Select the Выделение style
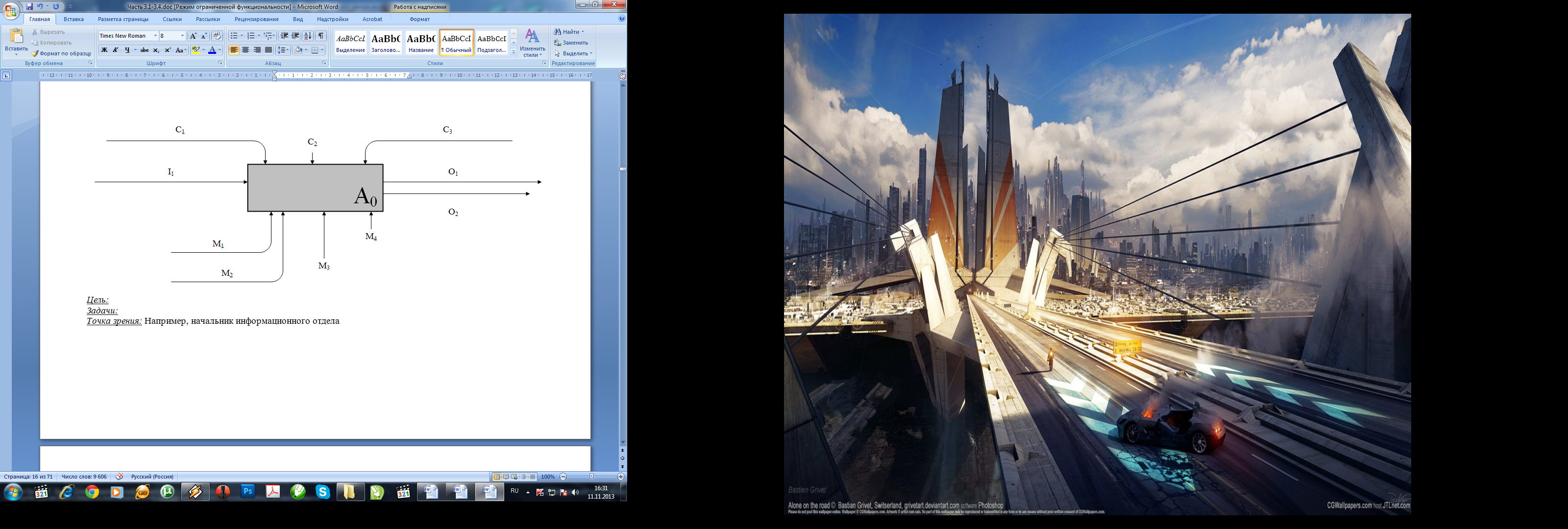This screenshot has height=529, width=1568. [x=351, y=43]
